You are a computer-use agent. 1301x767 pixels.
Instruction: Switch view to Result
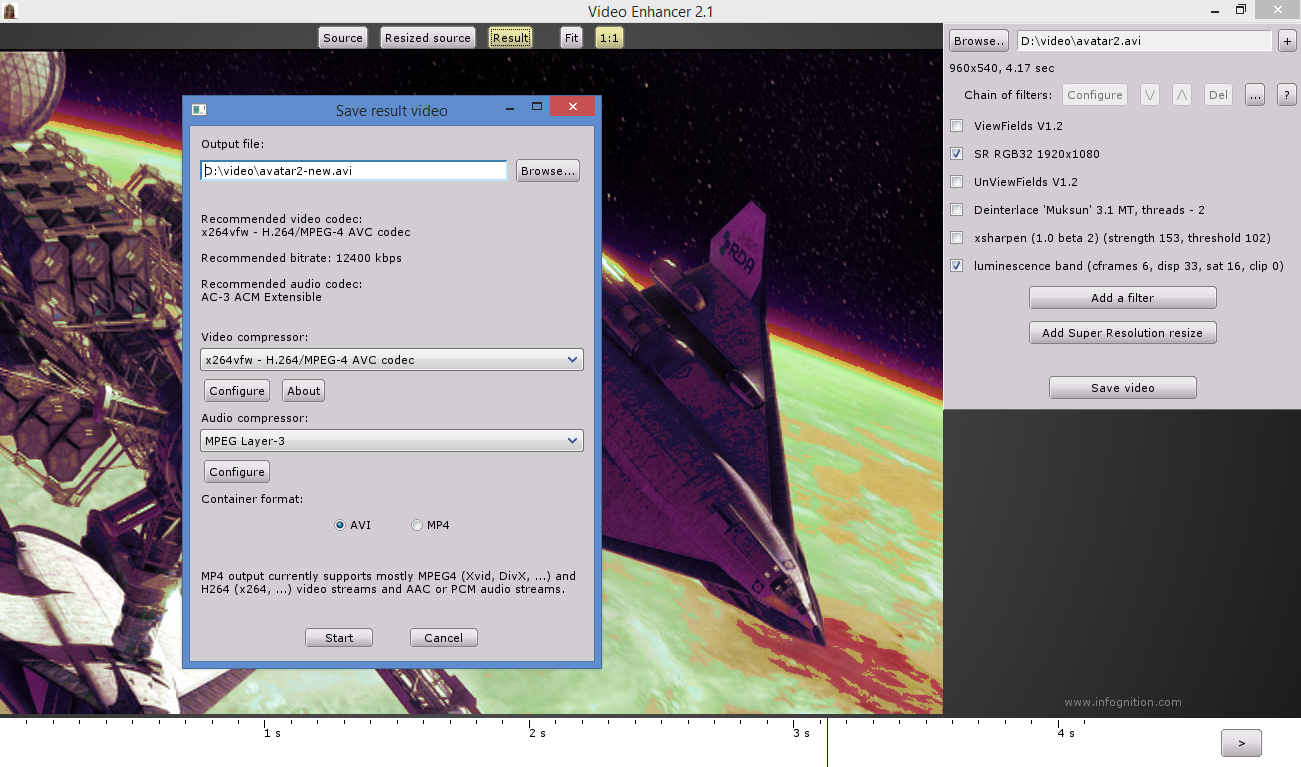tap(510, 38)
